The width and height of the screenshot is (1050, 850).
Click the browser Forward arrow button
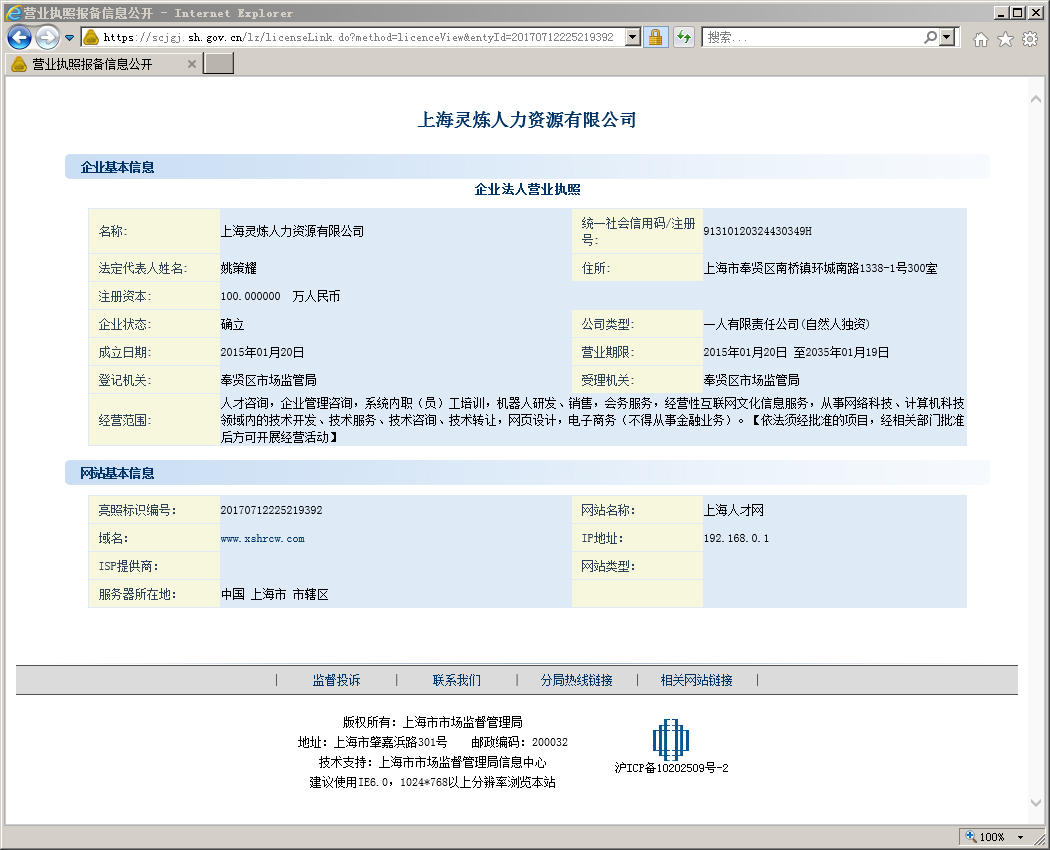[x=47, y=38]
